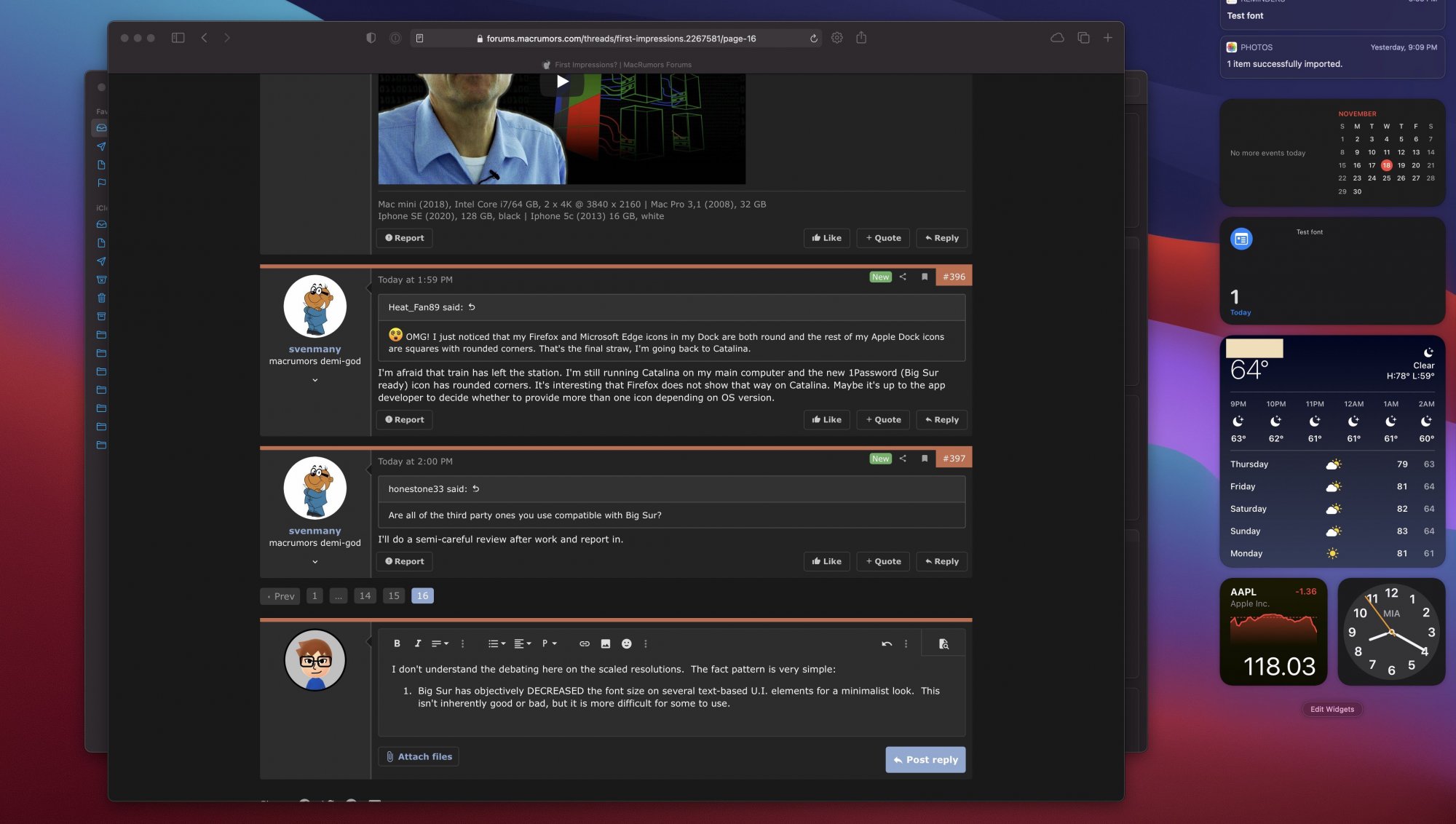This screenshot has height=824, width=1456.
Task: Jump to thread page 1
Action: pyautogui.click(x=314, y=596)
